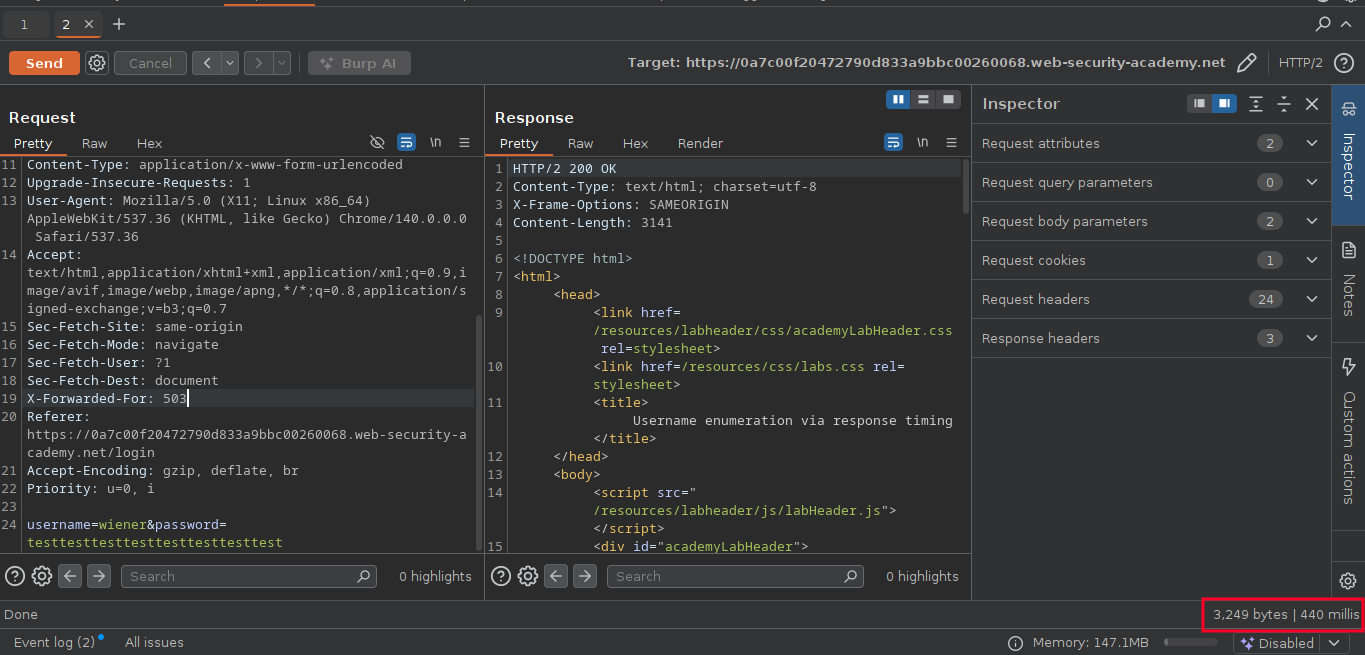
Task: Open the history back dropdown arrow
Action: (x=230, y=63)
